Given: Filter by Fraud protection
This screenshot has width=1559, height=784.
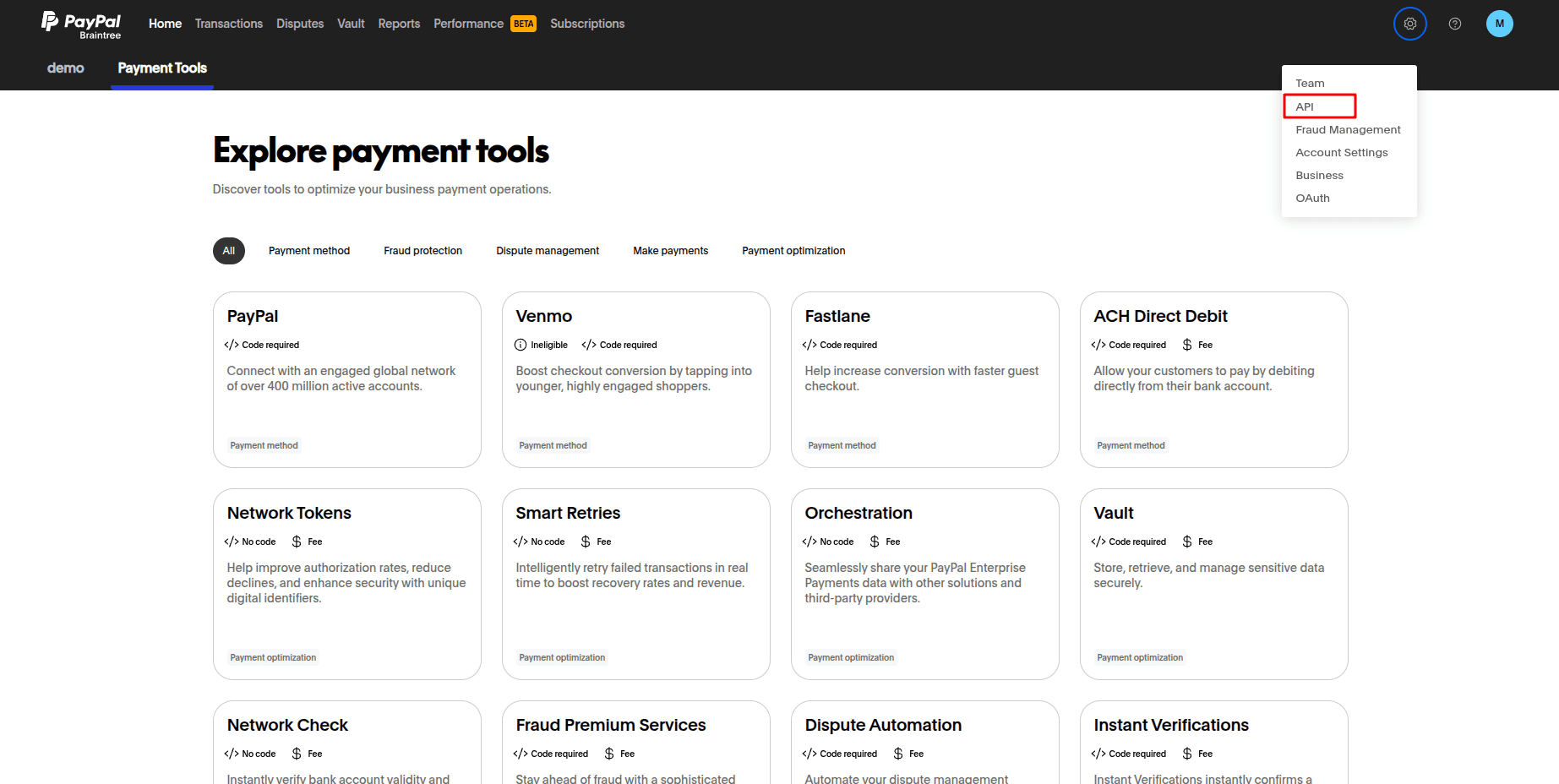Looking at the screenshot, I should click(x=422, y=251).
